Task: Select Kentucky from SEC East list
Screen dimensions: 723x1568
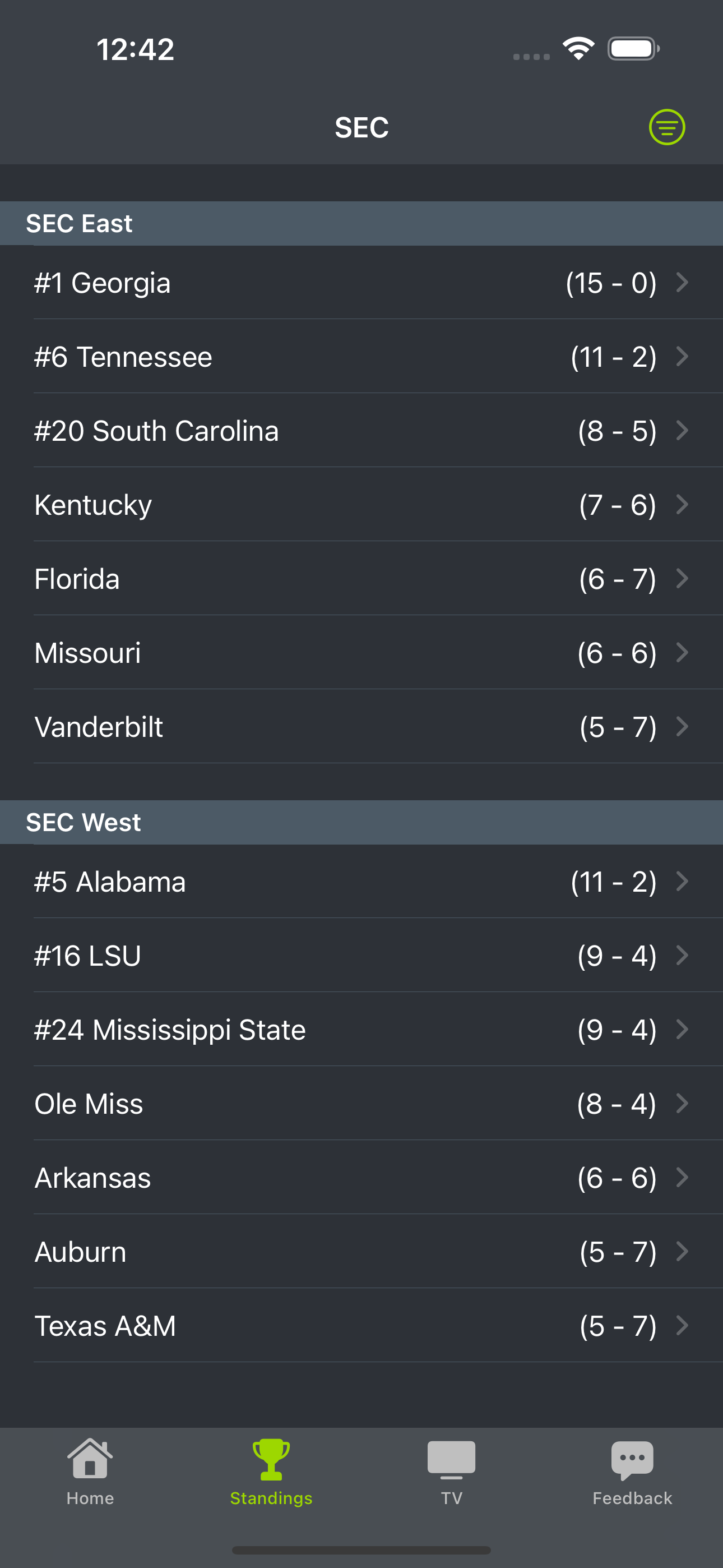Action: 361,505
